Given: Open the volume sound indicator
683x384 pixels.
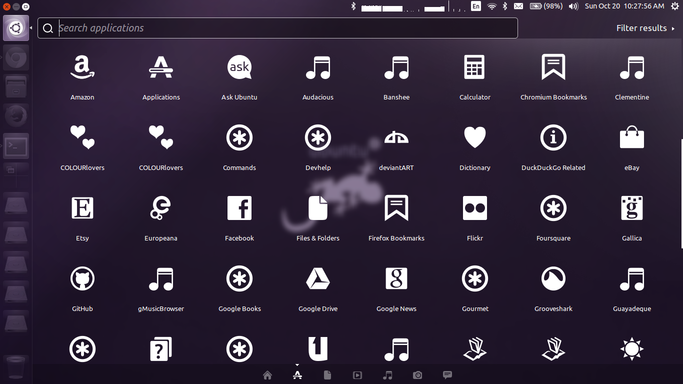Looking at the screenshot, I should tap(573, 6).
